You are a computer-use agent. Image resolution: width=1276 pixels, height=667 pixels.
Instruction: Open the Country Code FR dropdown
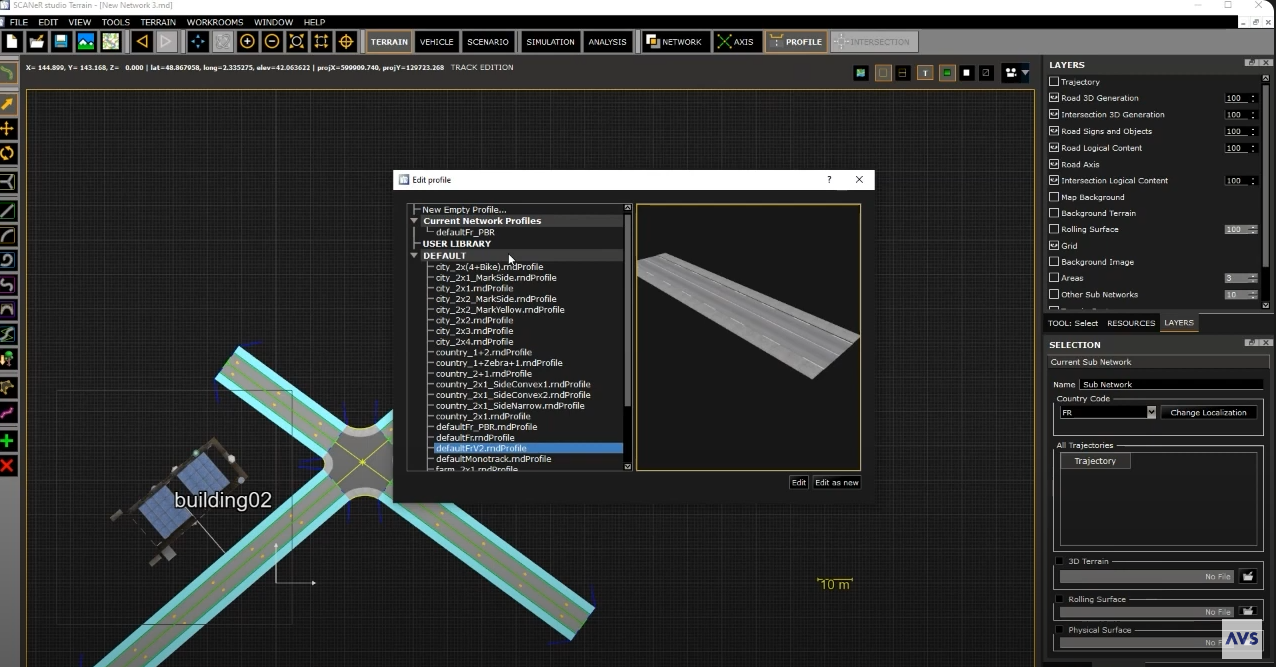click(1151, 412)
